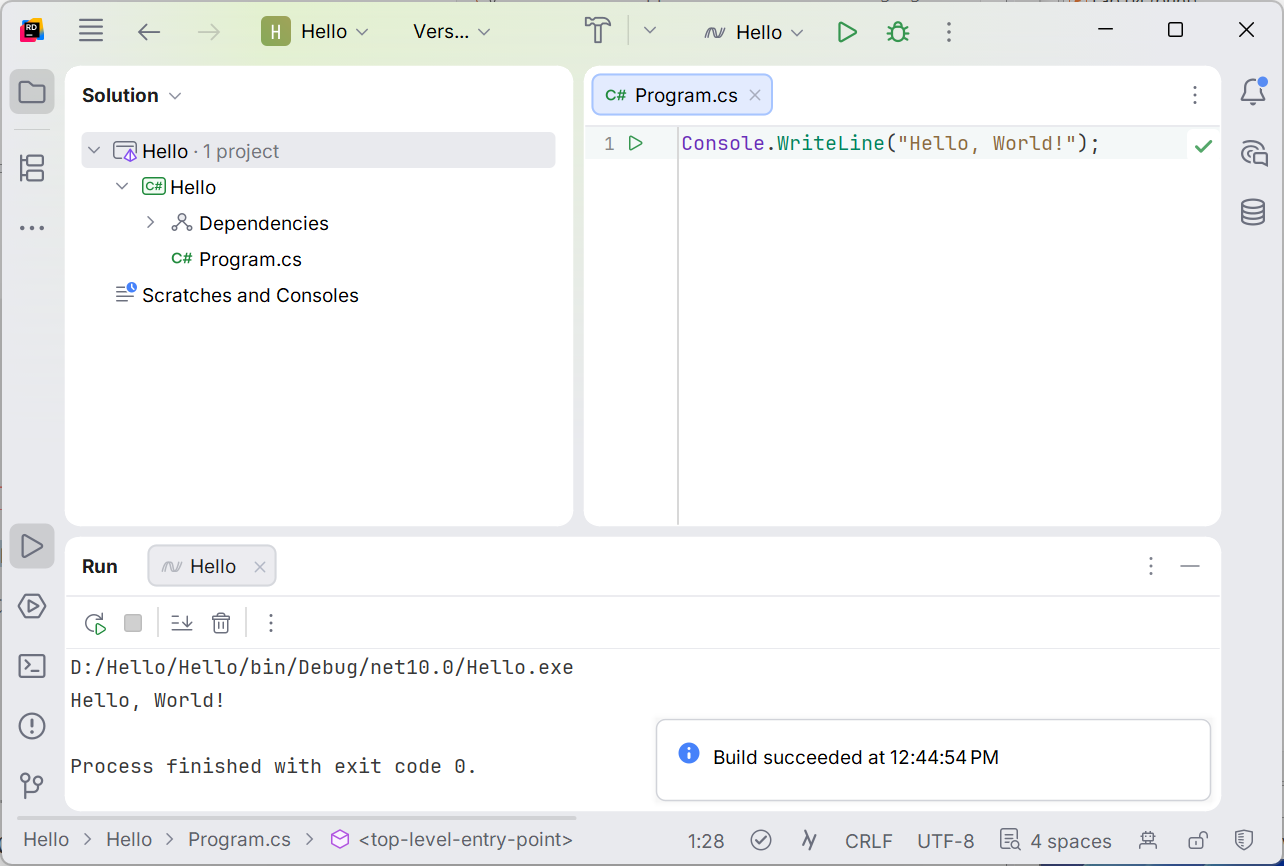1284x866 pixels.
Task: Open the main hamburger menu
Action: [x=91, y=31]
